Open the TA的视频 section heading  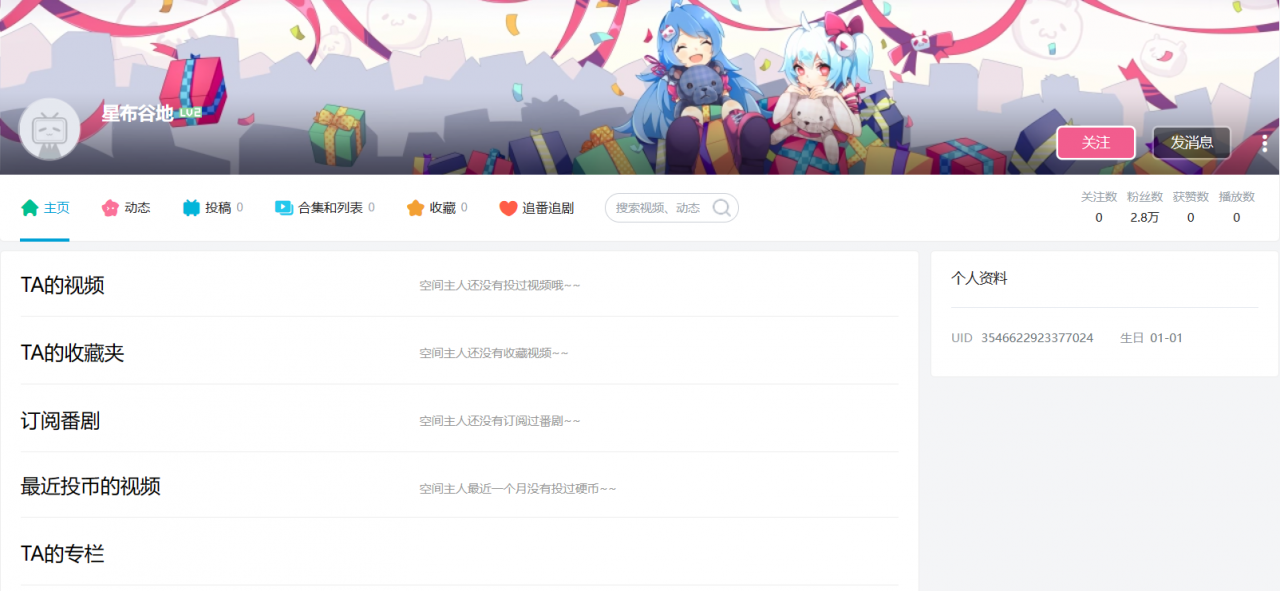click(62, 285)
